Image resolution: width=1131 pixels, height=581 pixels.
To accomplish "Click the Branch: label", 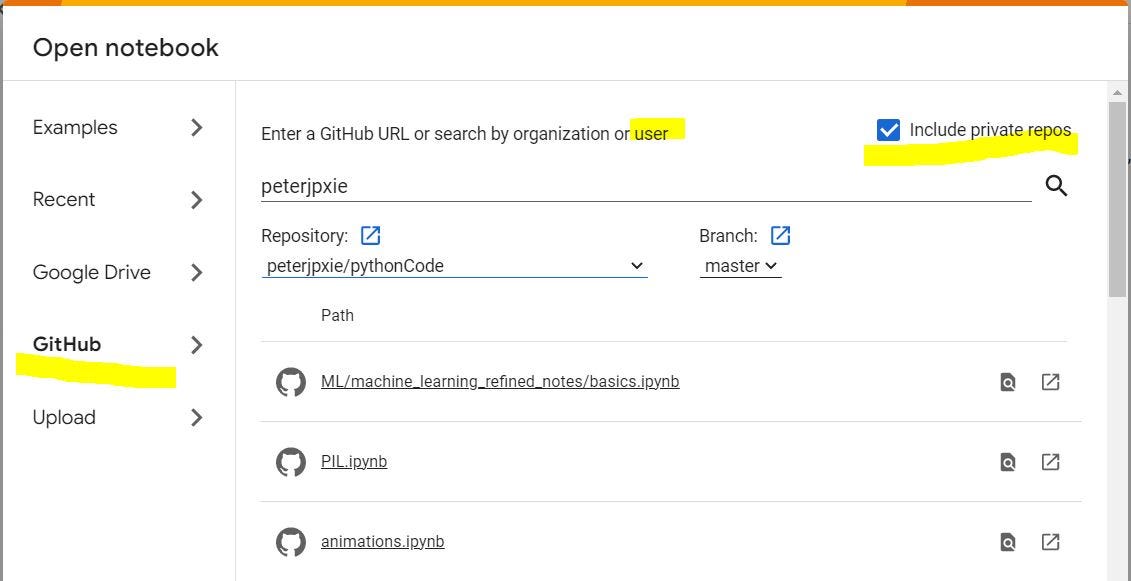I will pos(729,236).
